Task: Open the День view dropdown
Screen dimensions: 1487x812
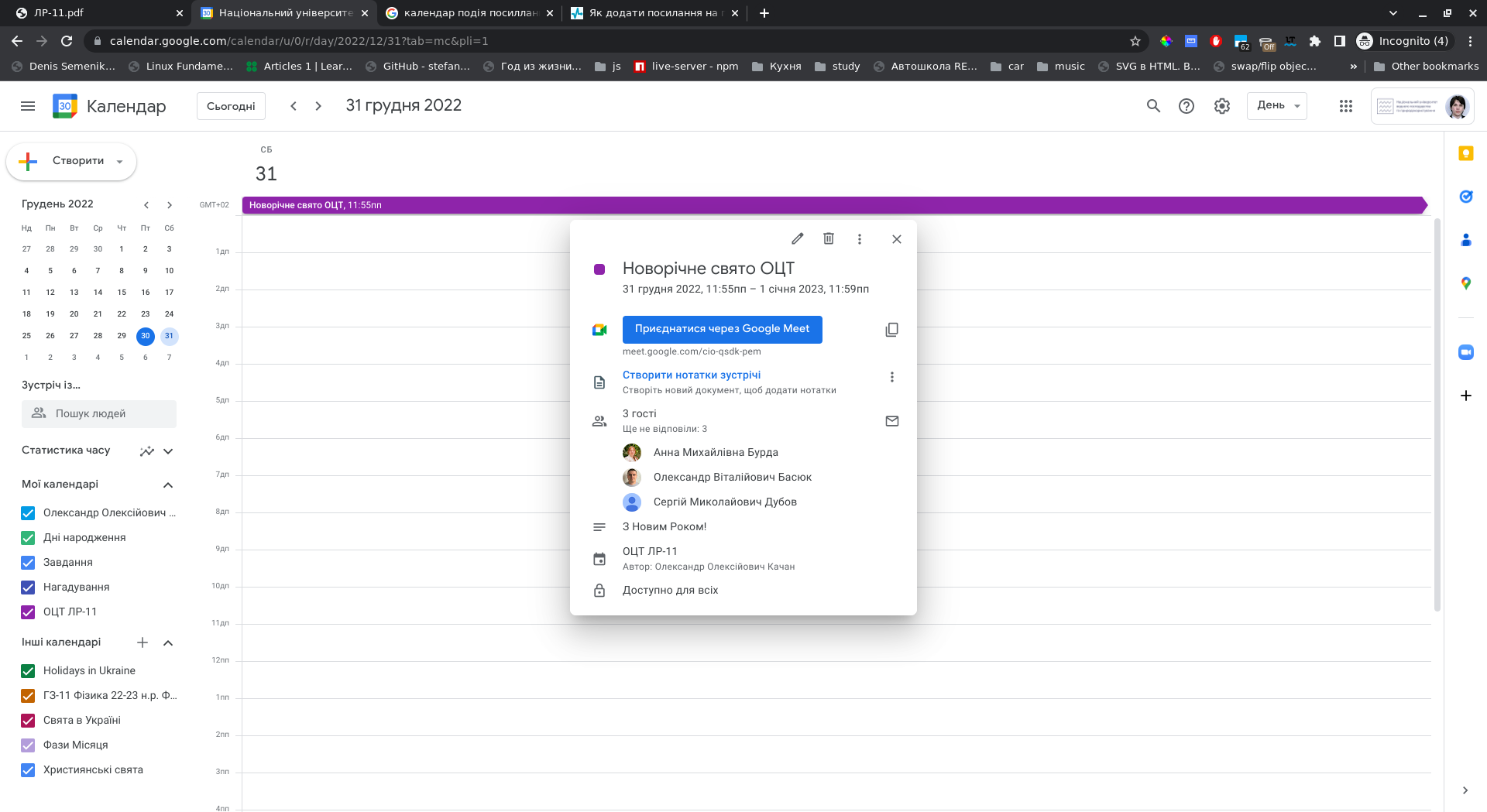Action: click(x=1276, y=106)
